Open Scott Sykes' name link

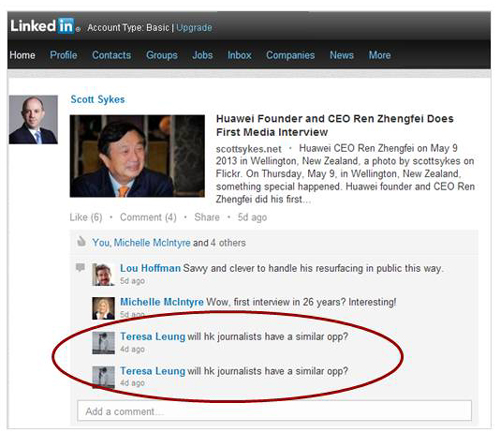coord(98,99)
